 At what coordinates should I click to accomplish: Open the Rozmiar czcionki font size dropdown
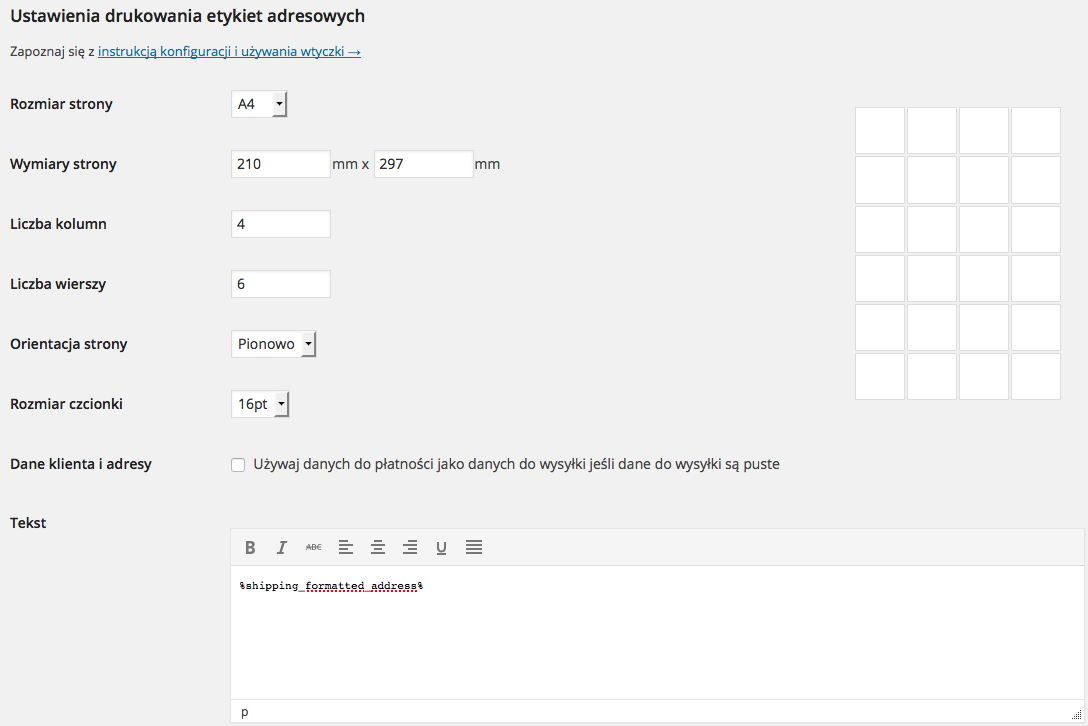pyautogui.click(x=260, y=404)
